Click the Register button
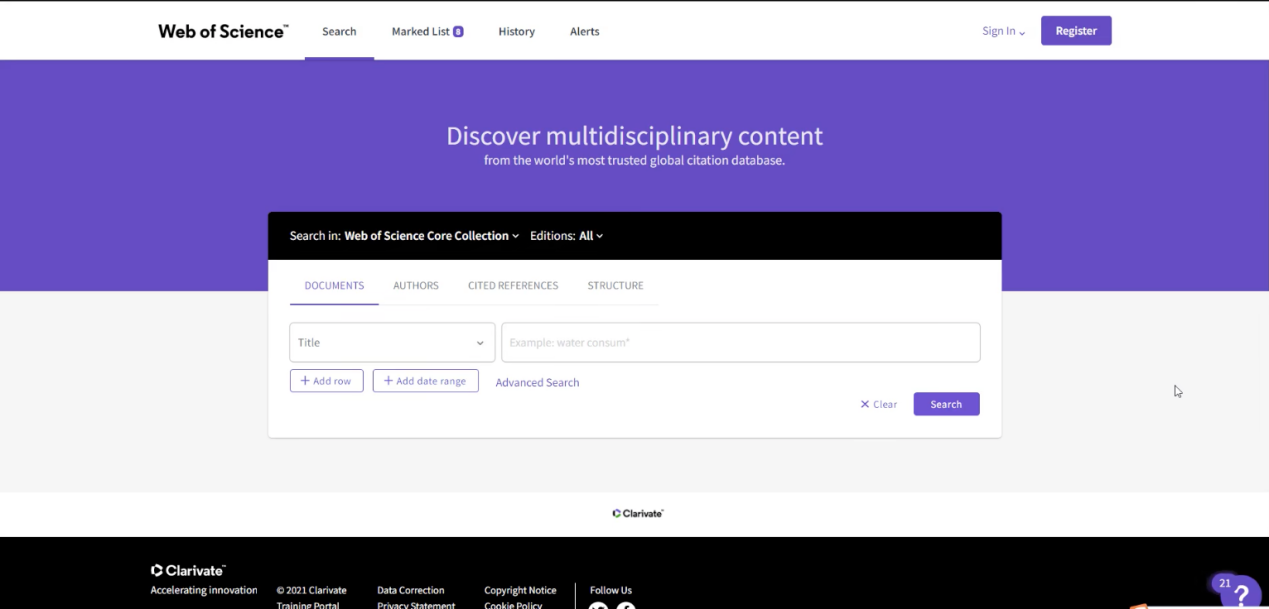The width and height of the screenshot is (1269, 609). 1076,31
